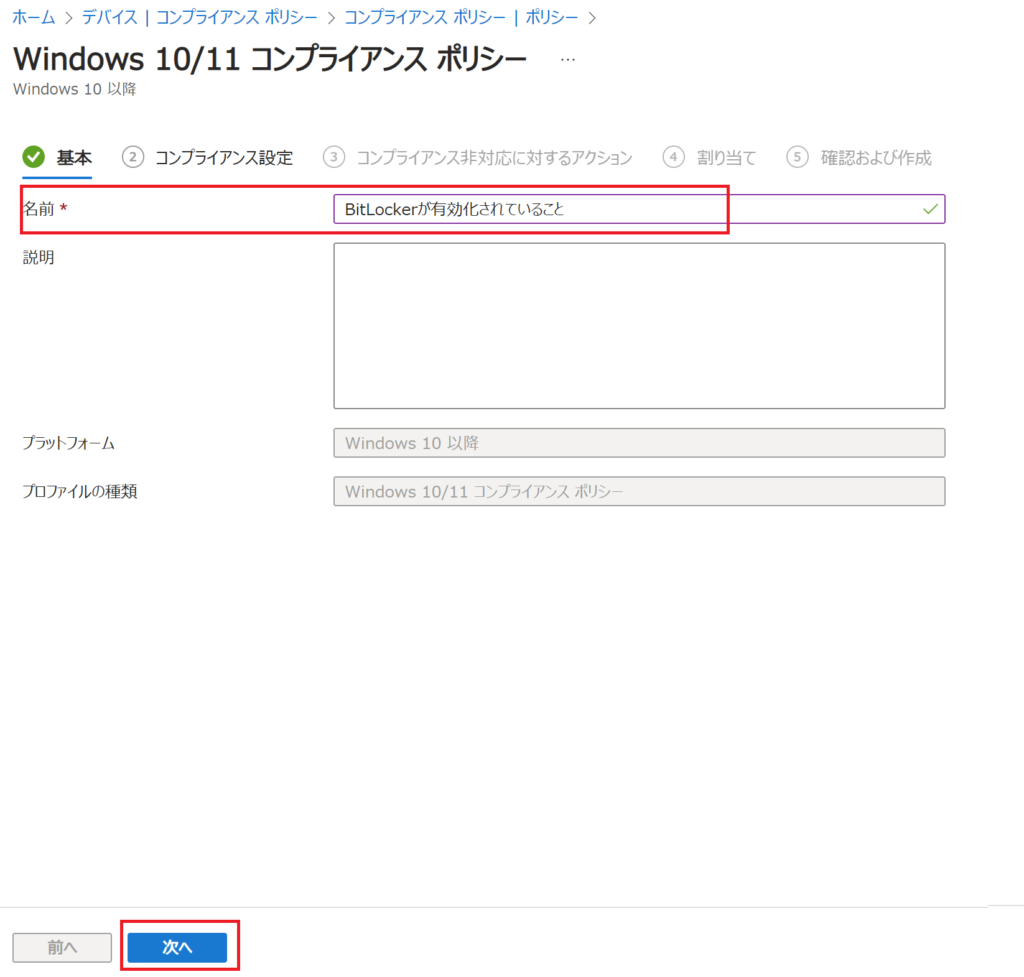Viewport: 1024px width, 977px height.
Task: Click the プラットフォーム field showing Windows 10 以降
Action: click(x=639, y=442)
